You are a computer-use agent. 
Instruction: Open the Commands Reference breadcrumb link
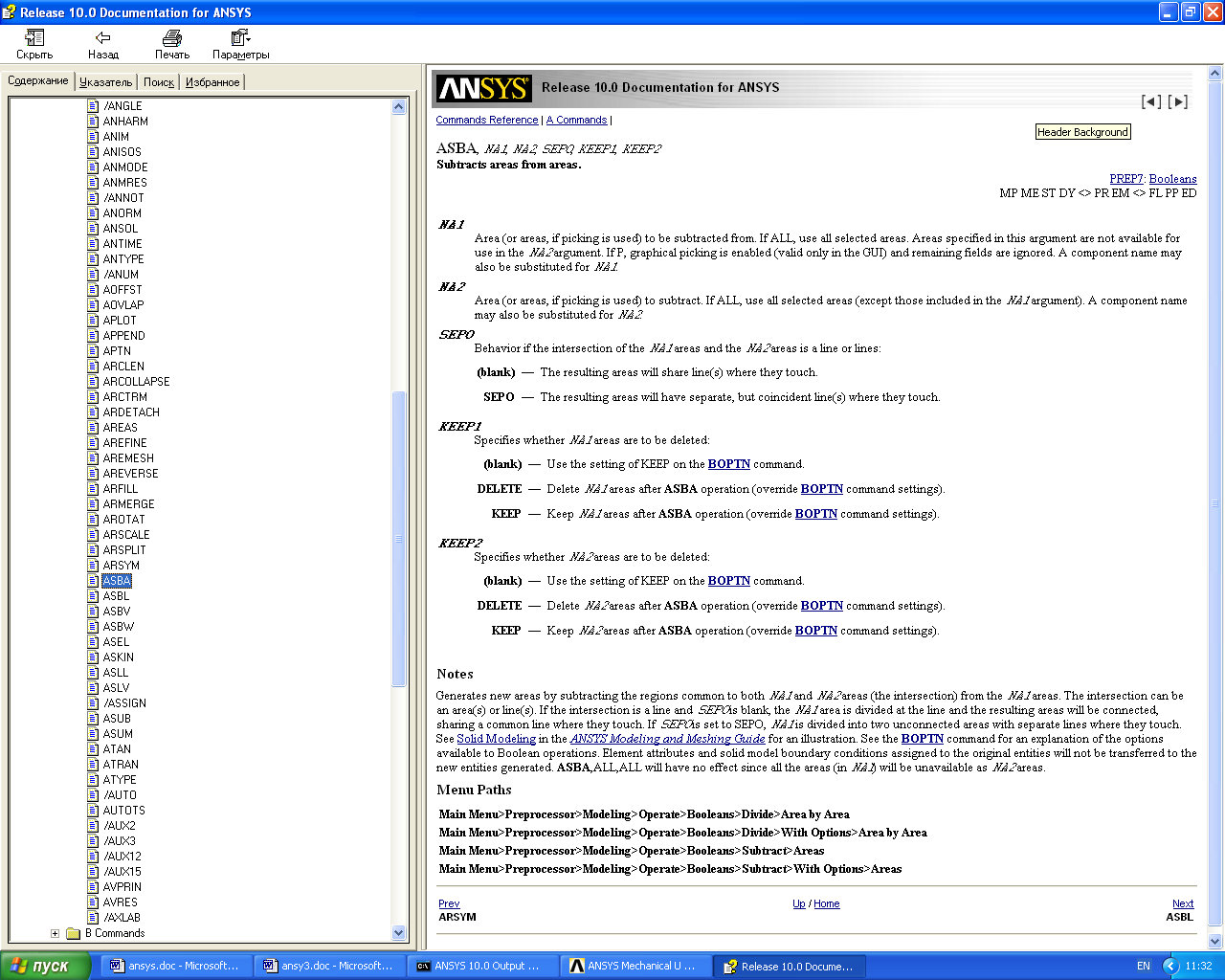[x=487, y=121]
